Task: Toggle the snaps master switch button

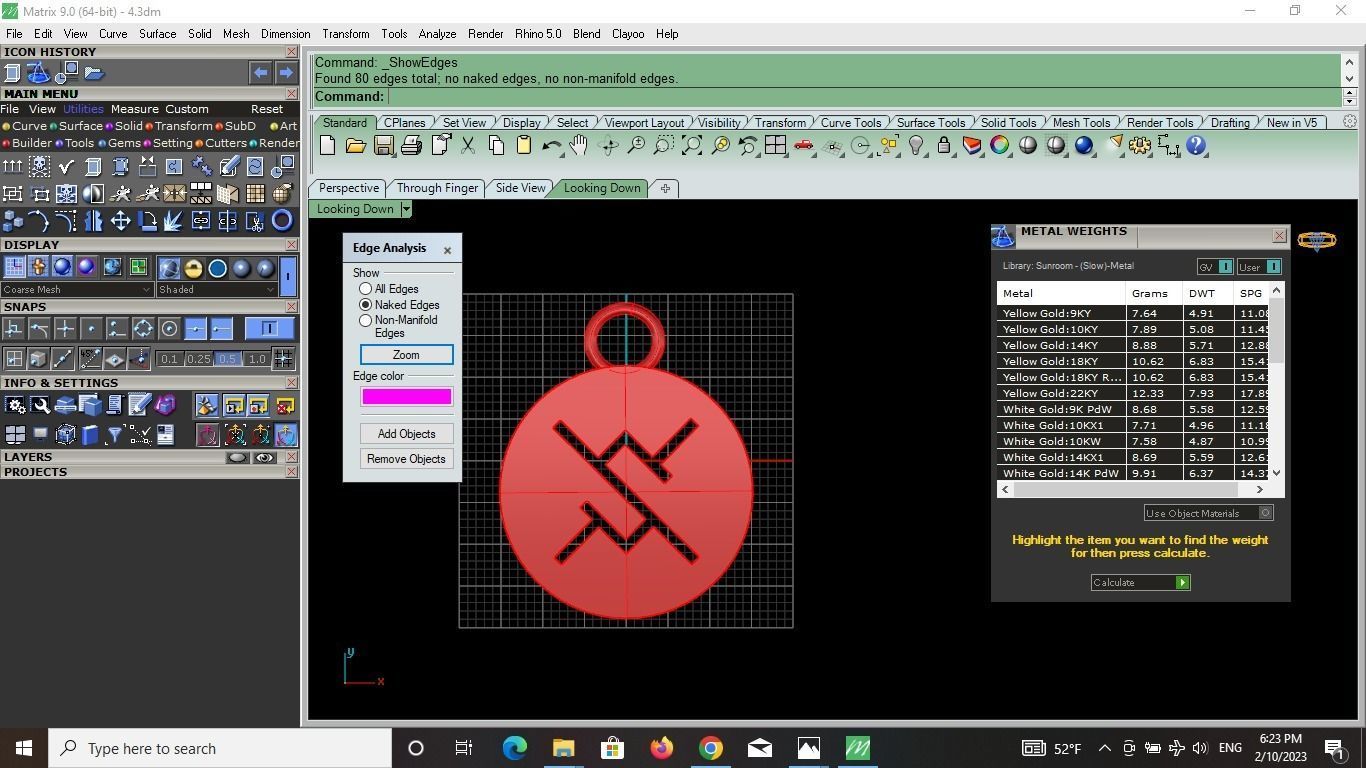Action: pyautogui.click(x=269, y=328)
